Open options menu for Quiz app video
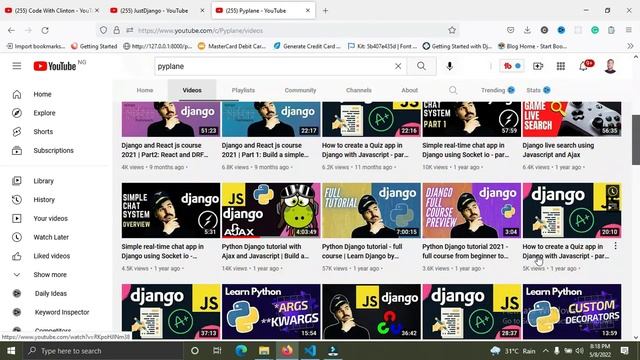The height and width of the screenshot is (360, 640). point(615,246)
